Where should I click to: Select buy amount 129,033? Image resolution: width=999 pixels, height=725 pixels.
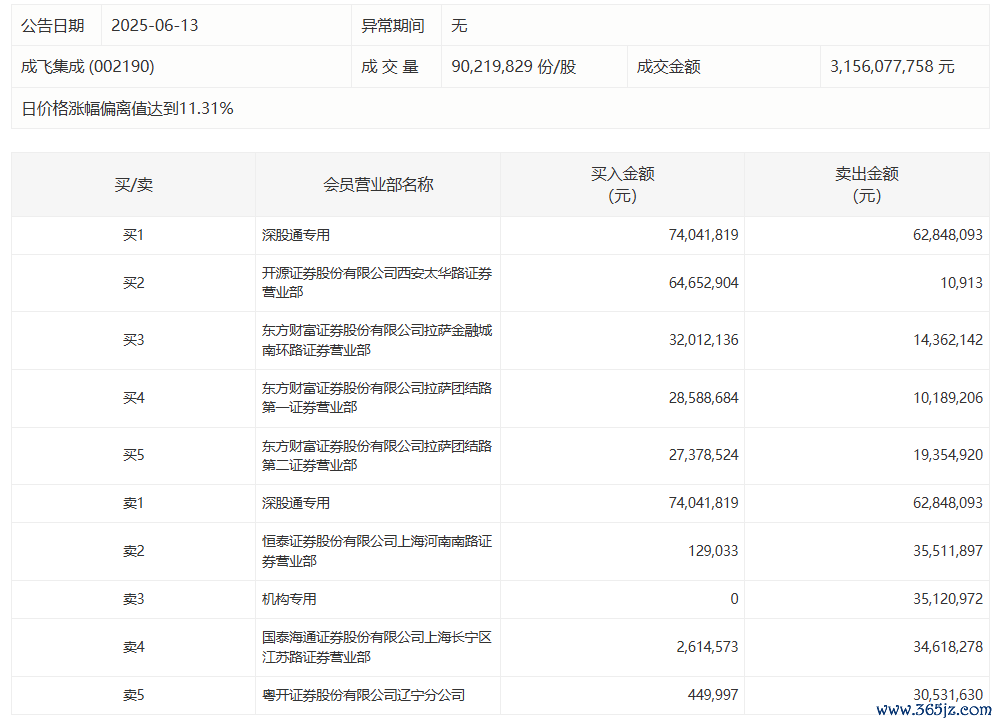713,551
